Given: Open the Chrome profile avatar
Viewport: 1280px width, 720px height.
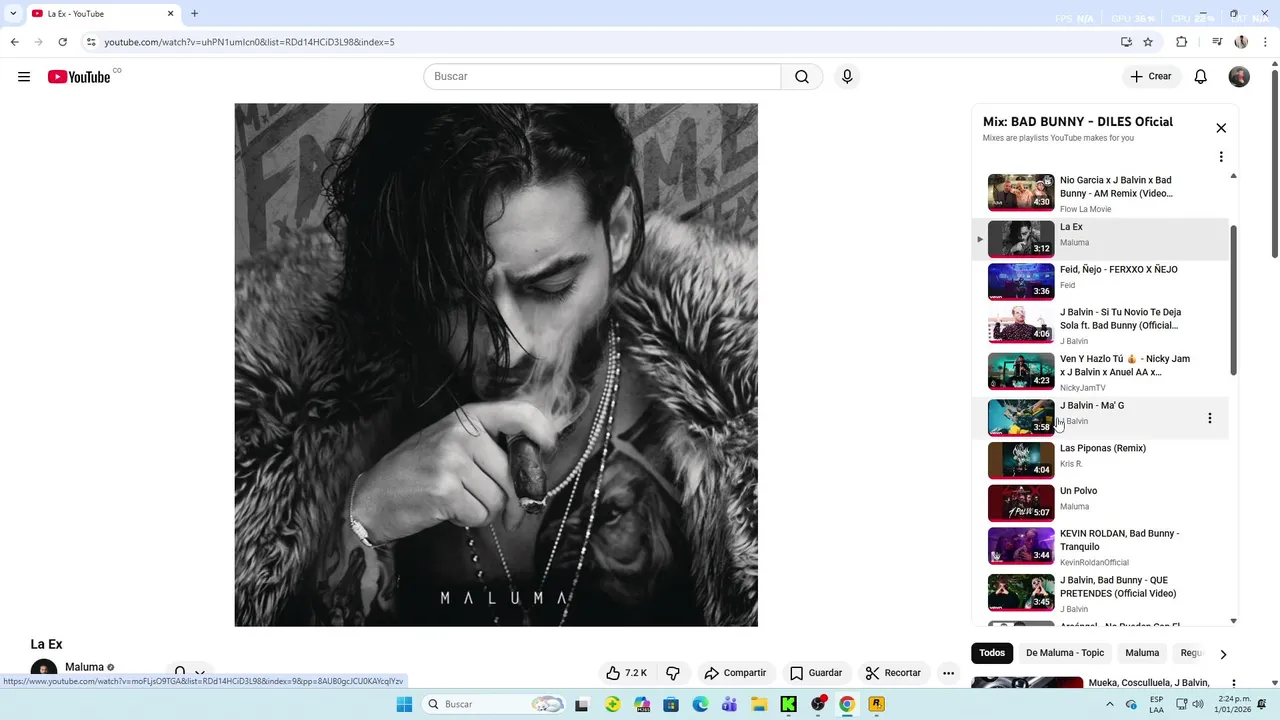Looking at the screenshot, I should [1241, 42].
